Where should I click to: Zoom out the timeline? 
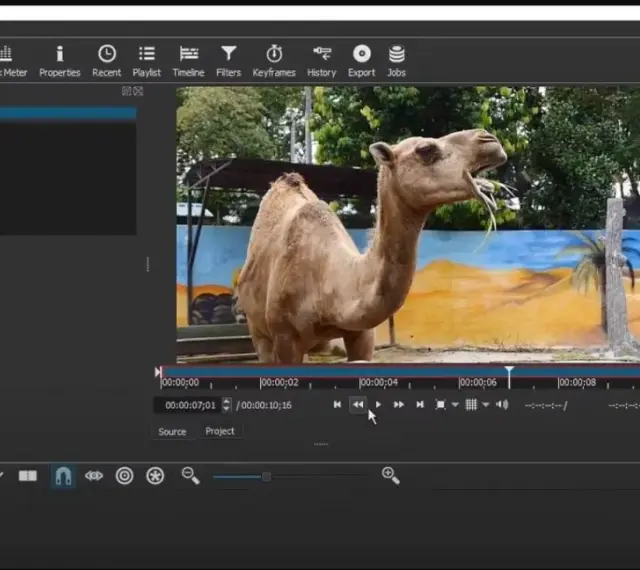click(191, 476)
